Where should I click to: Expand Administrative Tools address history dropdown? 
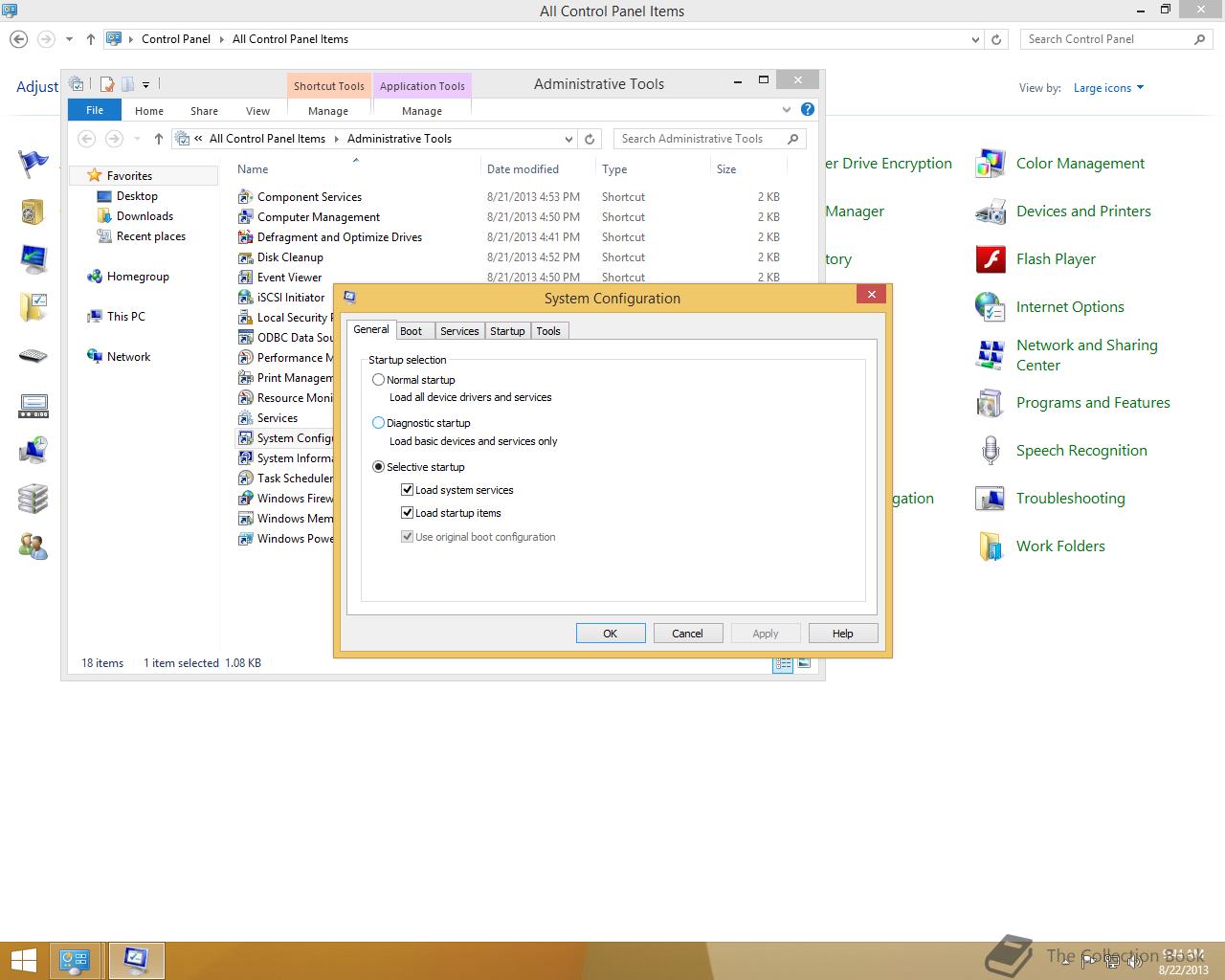pyautogui.click(x=568, y=139)
